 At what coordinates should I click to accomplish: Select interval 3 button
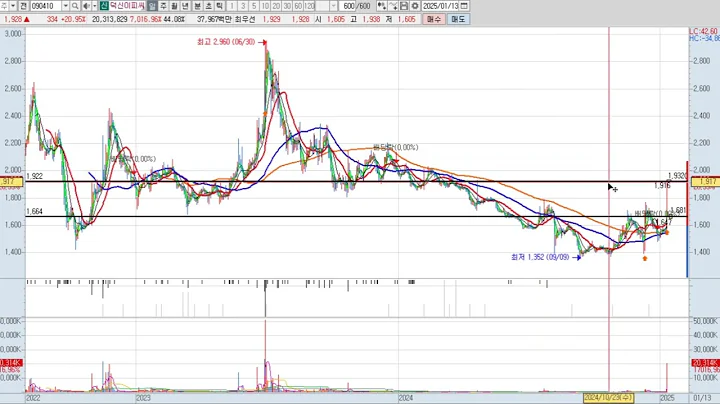(x=243, y=6)
